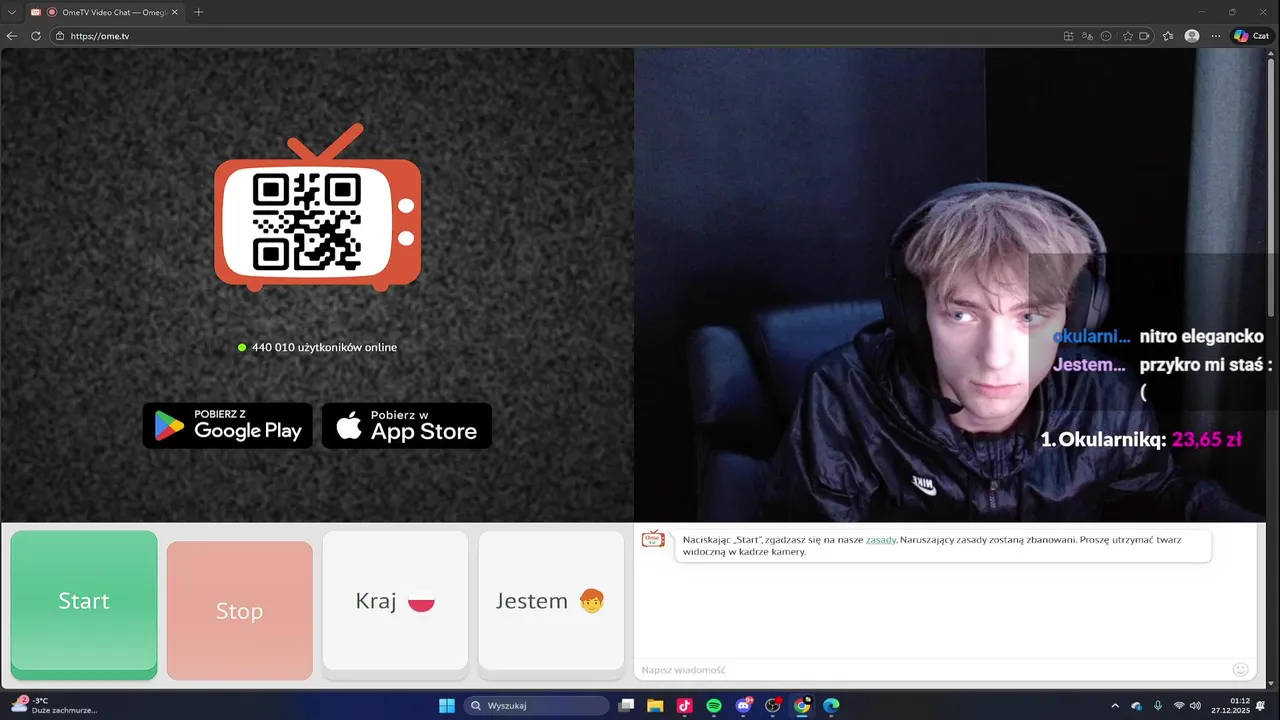This screenshot has width=1280, height=720.
Task: Download via Google Play badge
Action: point(228,426)
